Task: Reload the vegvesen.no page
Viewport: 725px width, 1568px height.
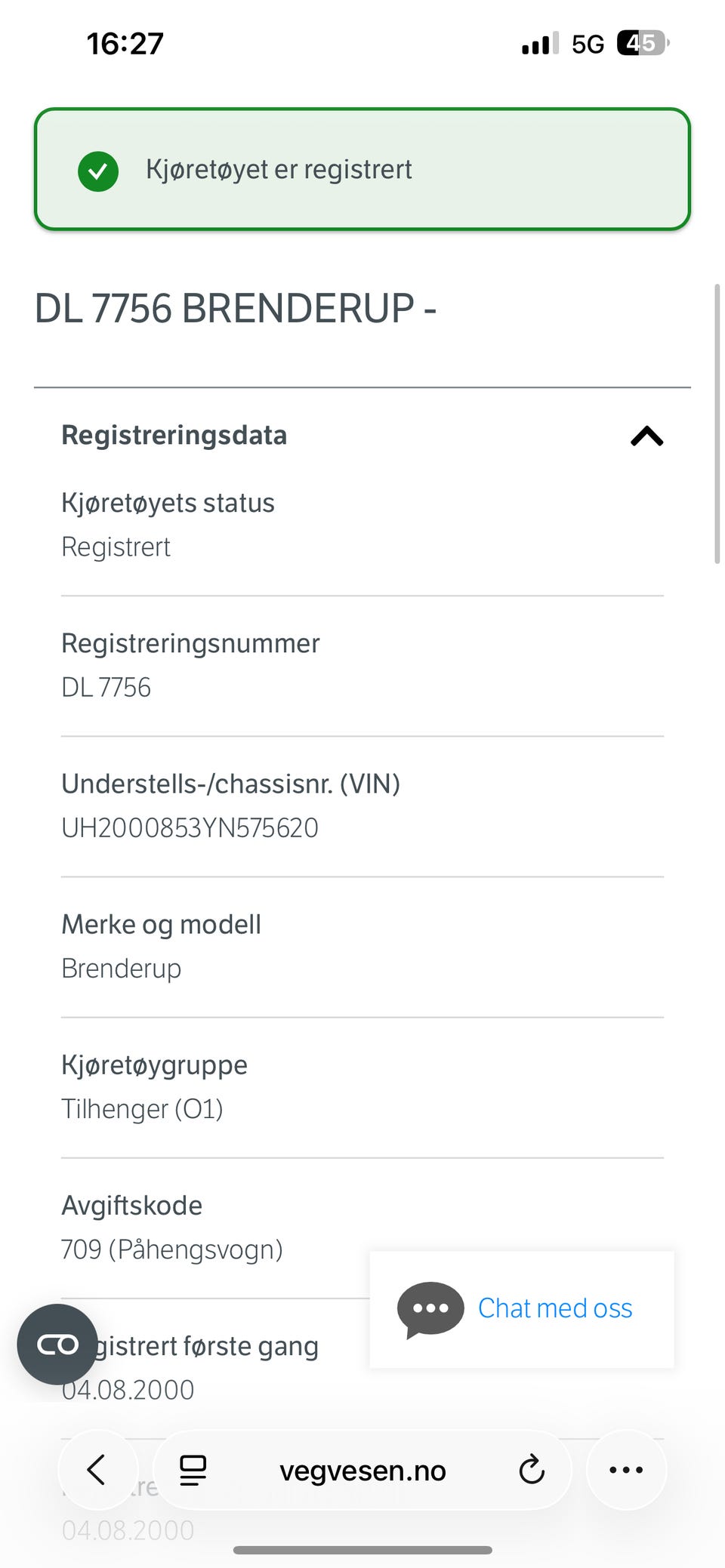Action: 532,1470
